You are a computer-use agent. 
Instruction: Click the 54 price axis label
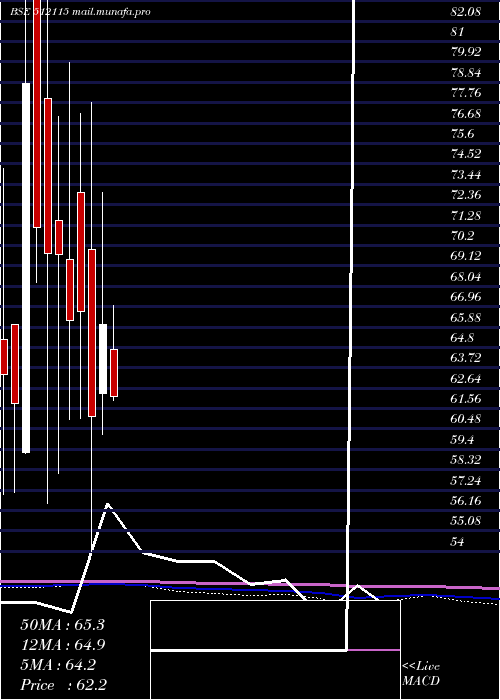click(458, 542)
